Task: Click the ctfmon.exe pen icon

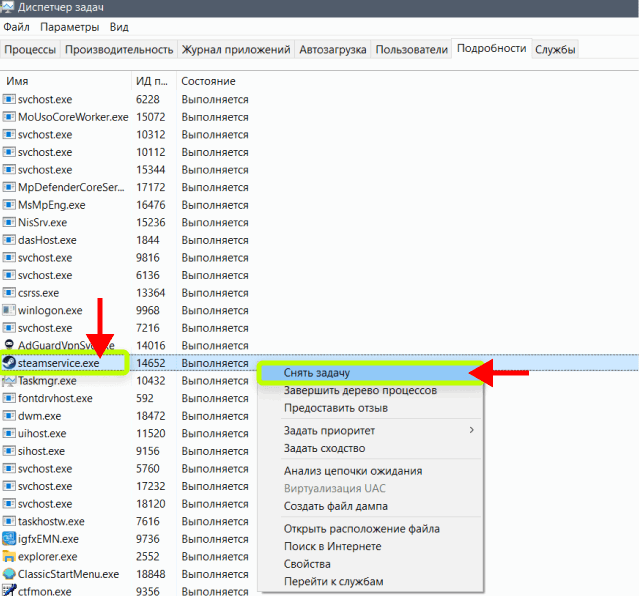Action: [9, 590]
